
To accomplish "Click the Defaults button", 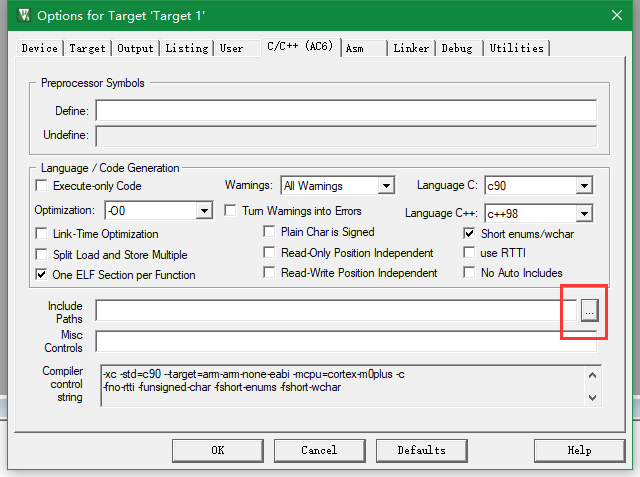I will coord(422,450).
